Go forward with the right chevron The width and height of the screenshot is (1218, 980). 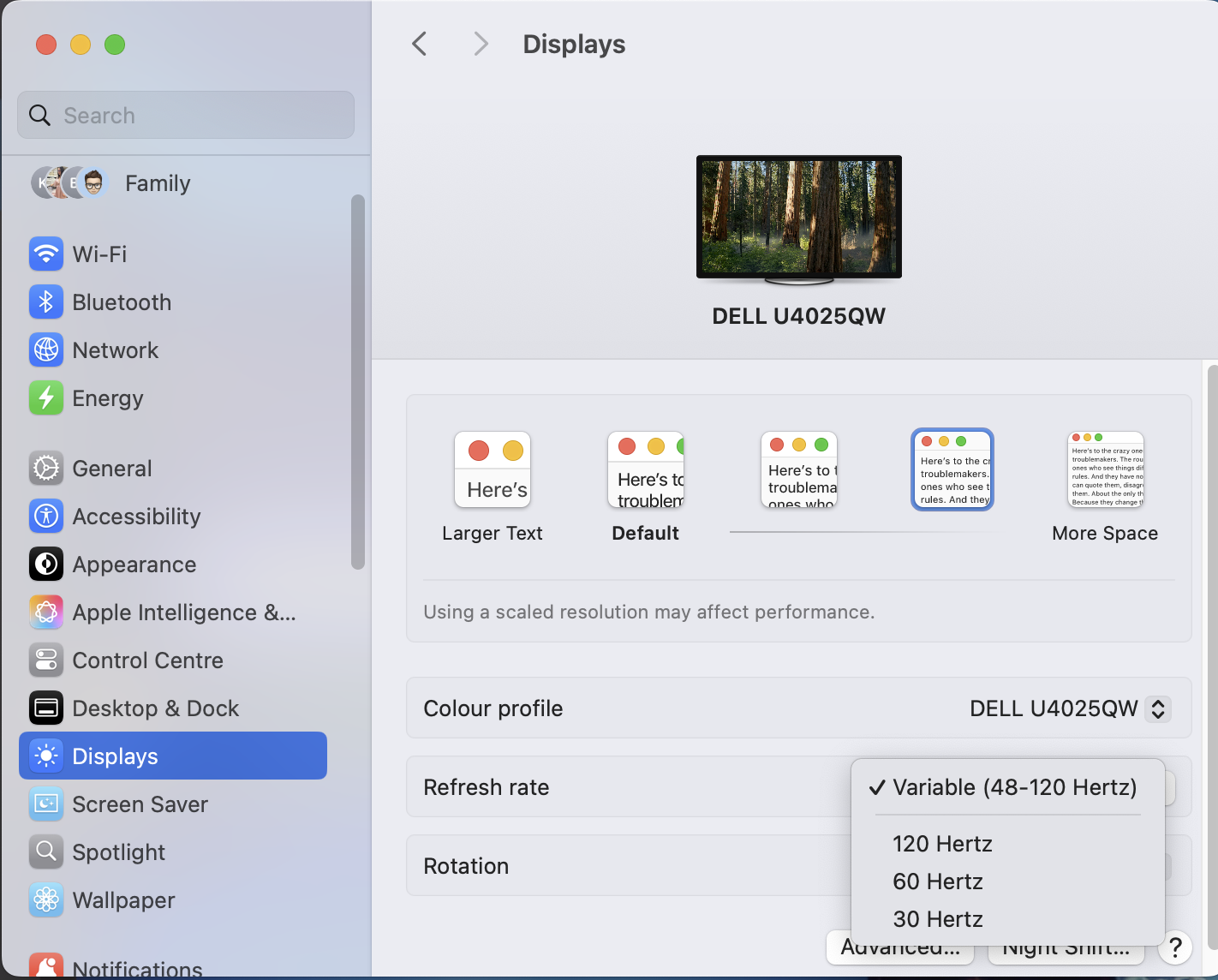481,44
